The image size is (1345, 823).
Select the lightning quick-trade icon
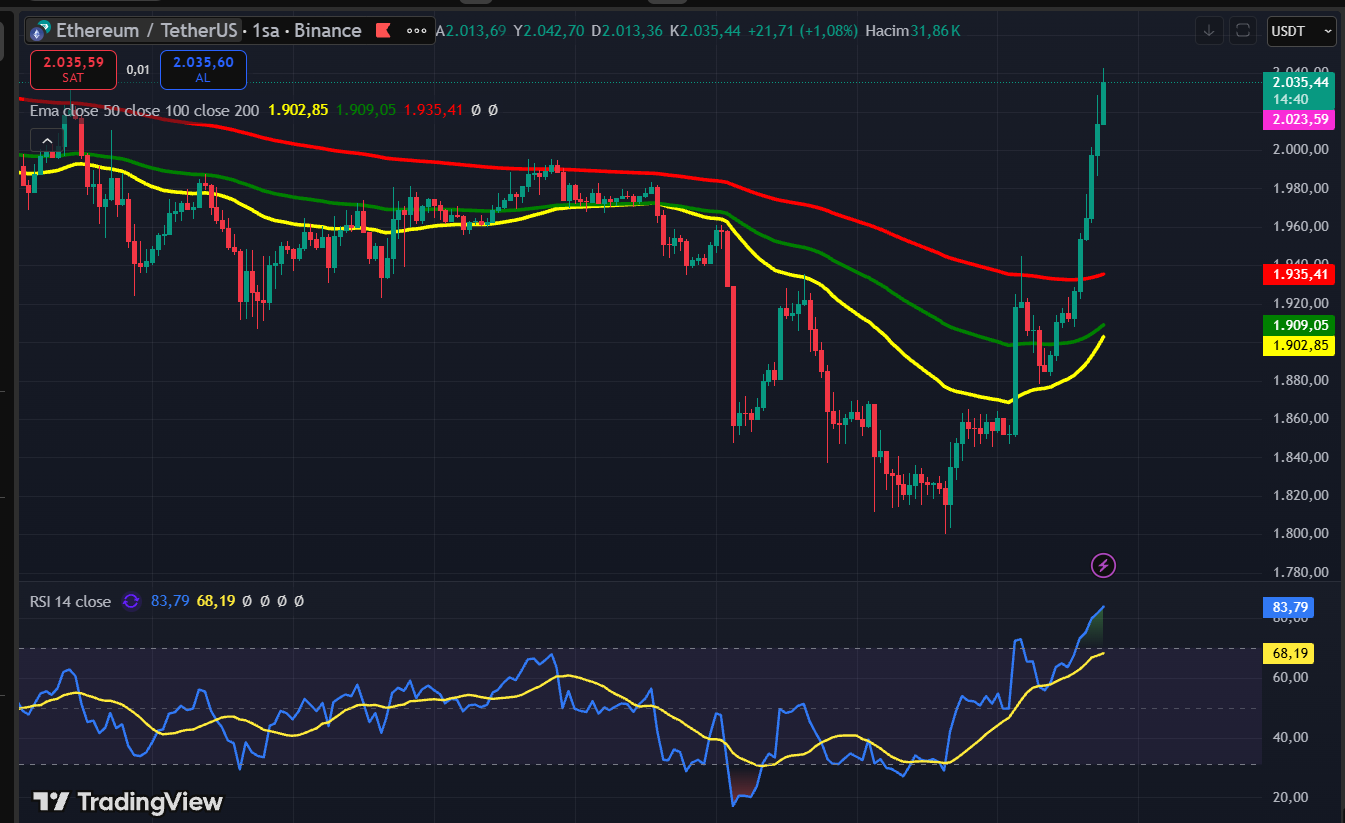point(1102,565)
